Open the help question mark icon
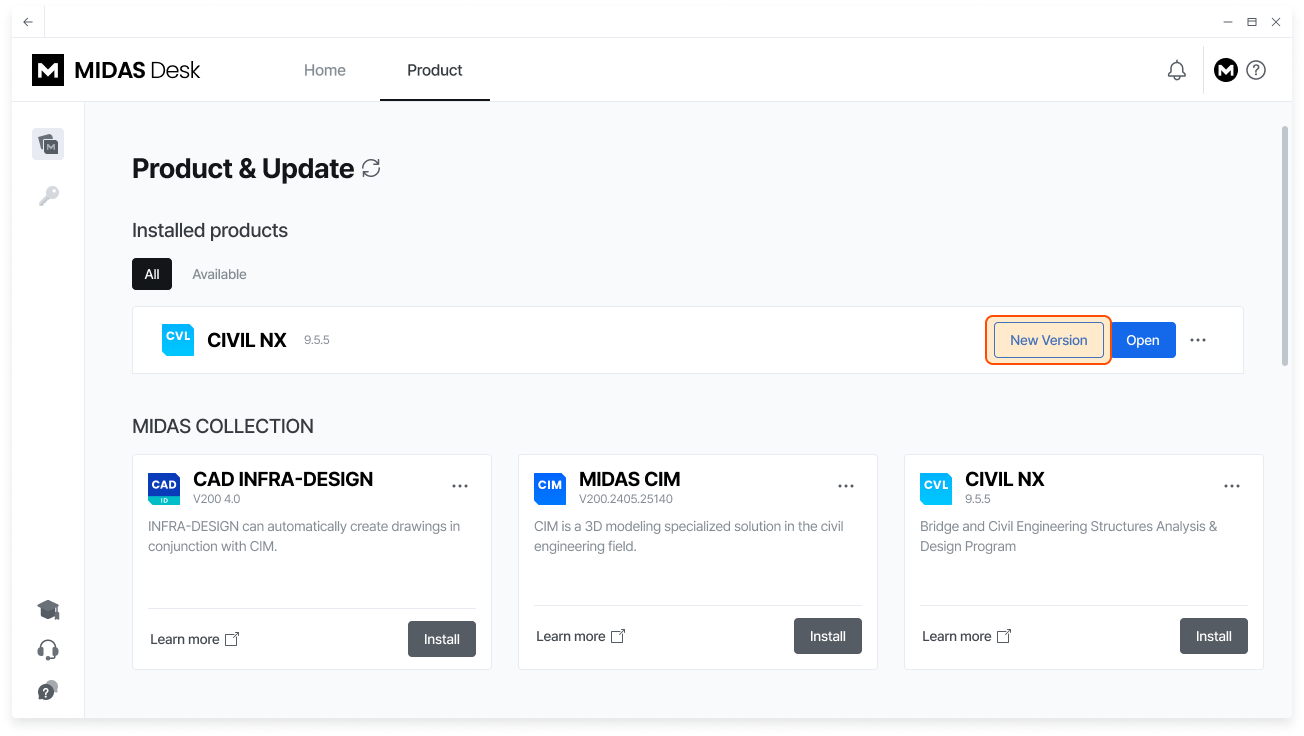1304x736 pixels. click(1257, 70)
